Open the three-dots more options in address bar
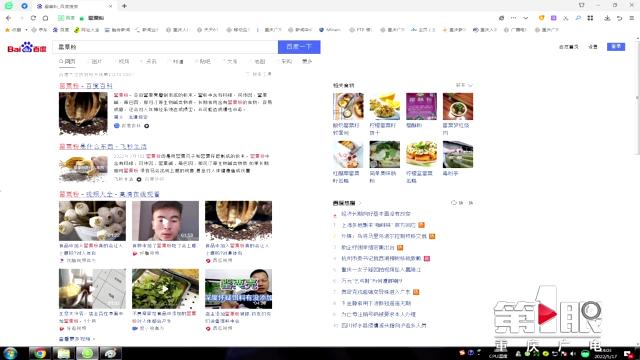Image resolution: width=640 pixels, height=360 pixels. (x=513, y=18)
